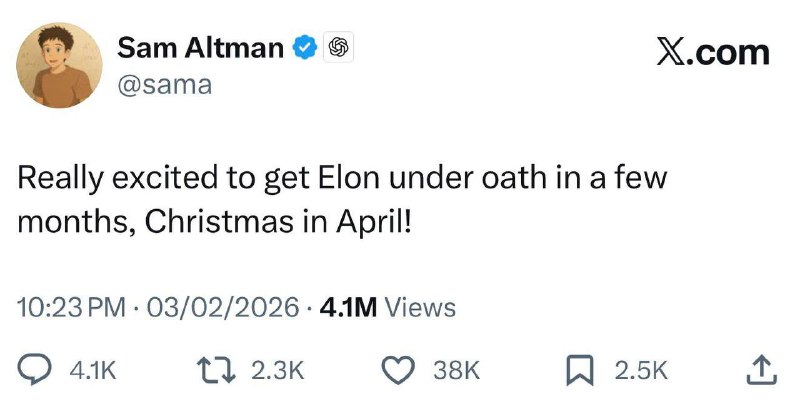This screenshot has width=800, height=419.
Task: Click the OpenAI affiliation badge beside the name
Action: [338, 47]
